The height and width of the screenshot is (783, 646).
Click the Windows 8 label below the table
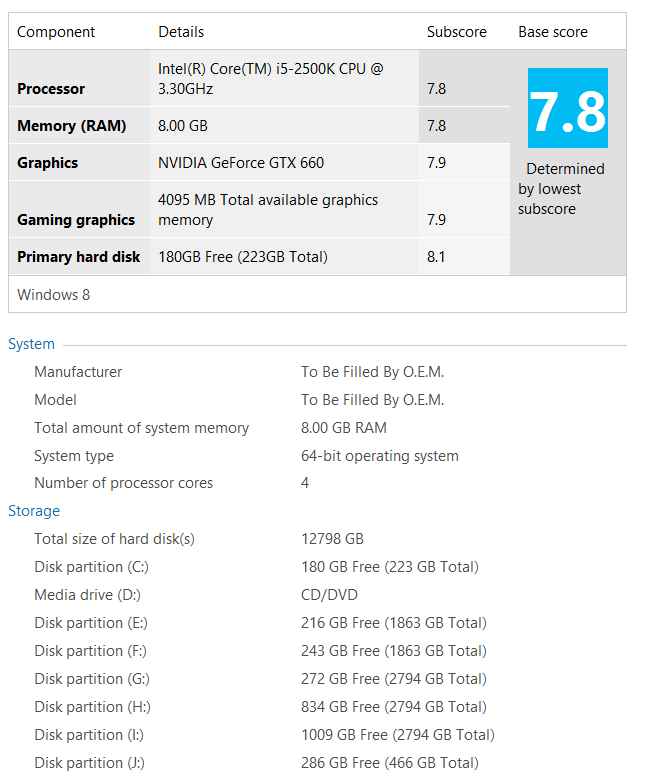(53, 295)
